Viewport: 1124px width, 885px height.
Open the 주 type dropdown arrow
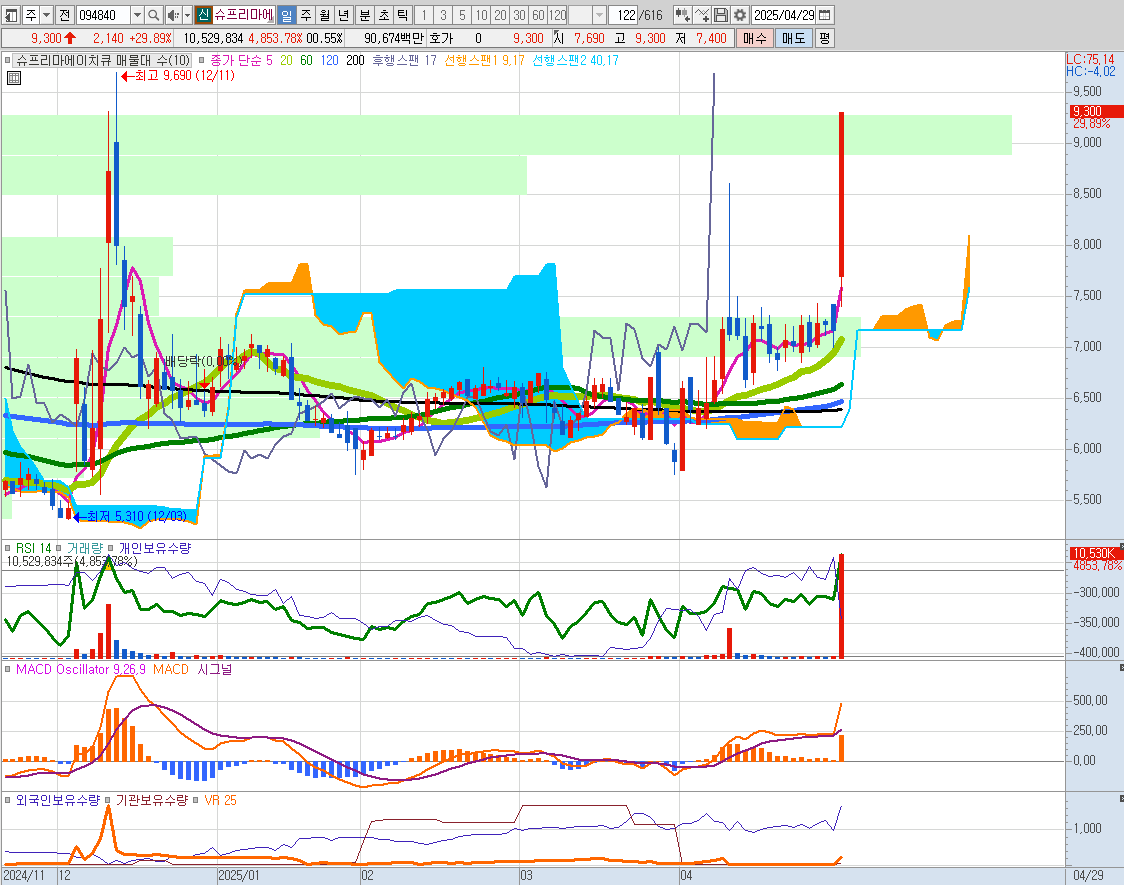point(47,15)
